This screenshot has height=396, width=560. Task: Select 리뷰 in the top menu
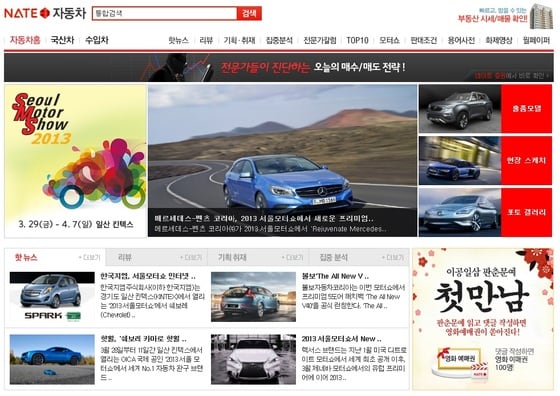click(206, 40)
